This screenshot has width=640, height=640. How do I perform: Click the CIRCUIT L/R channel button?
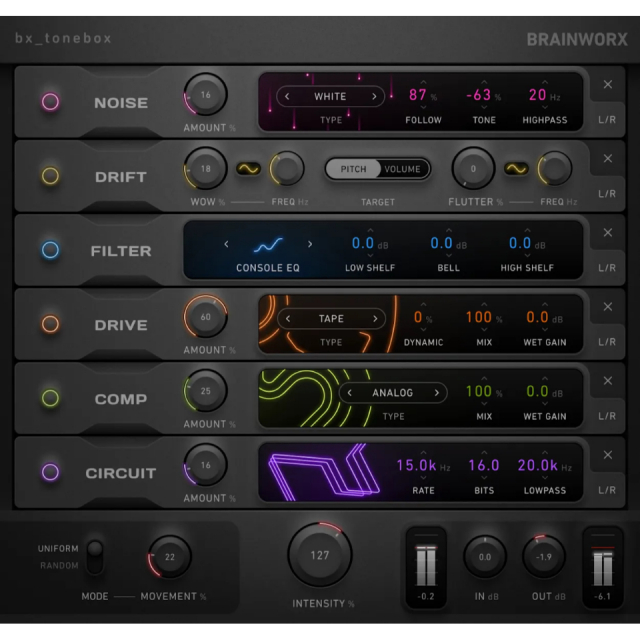click(x=607, y=490)
